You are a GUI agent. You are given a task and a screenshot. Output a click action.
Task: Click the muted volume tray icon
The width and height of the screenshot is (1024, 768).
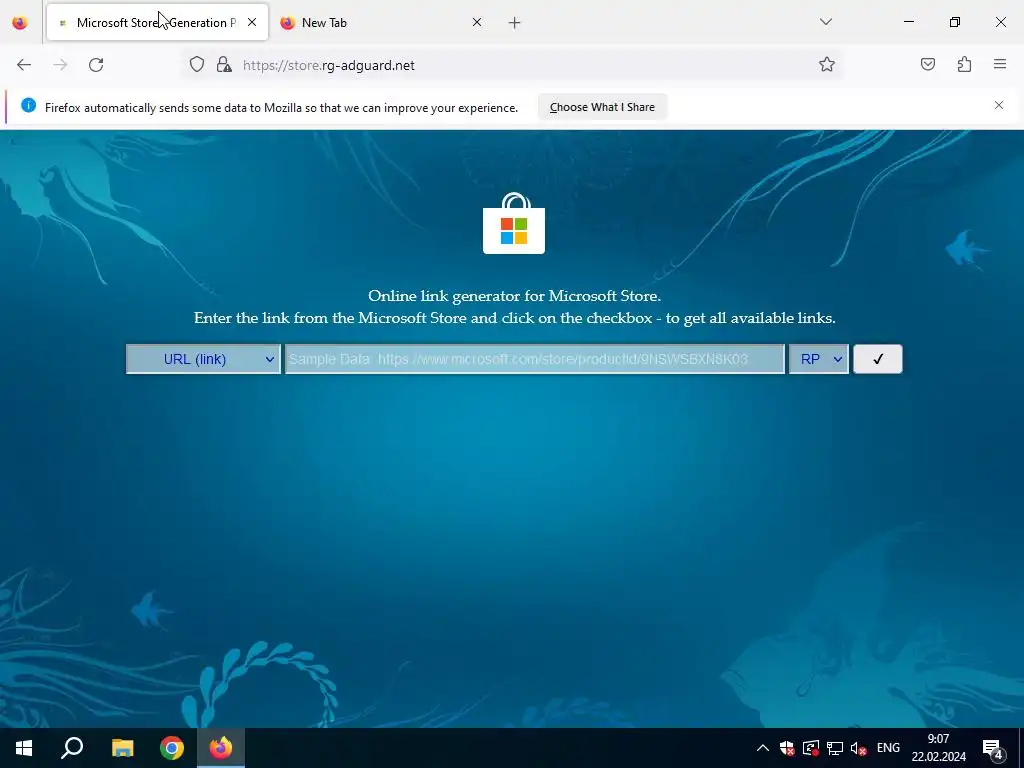point(859,748)
